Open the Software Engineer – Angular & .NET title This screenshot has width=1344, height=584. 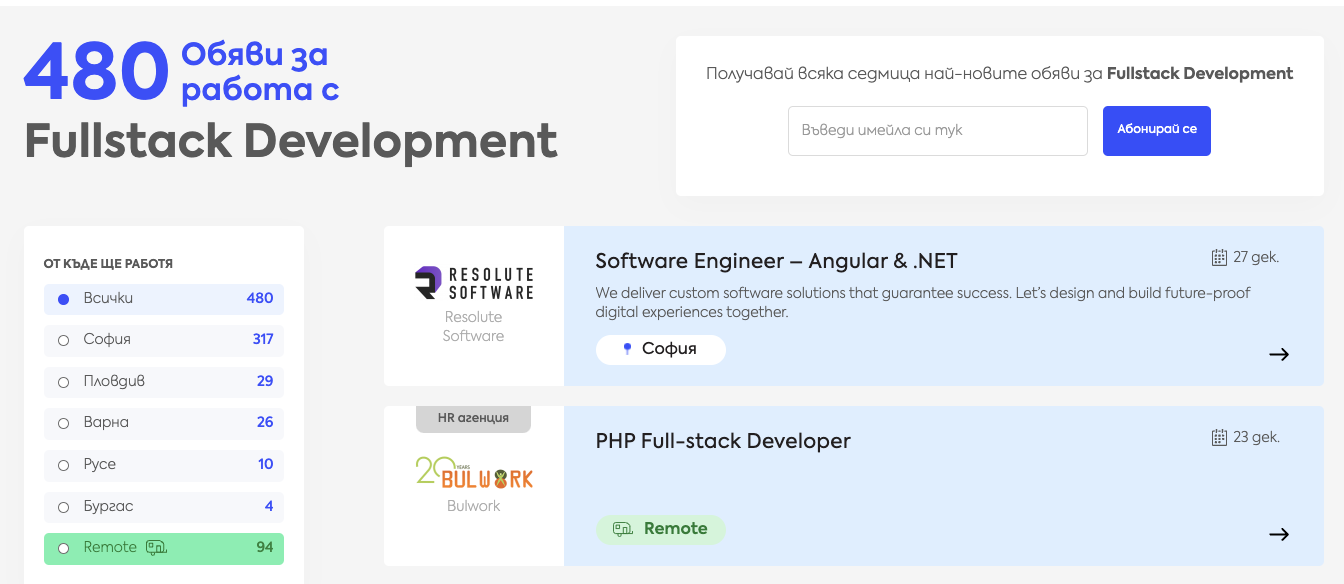pyautogui.click(x=776, y=261)
